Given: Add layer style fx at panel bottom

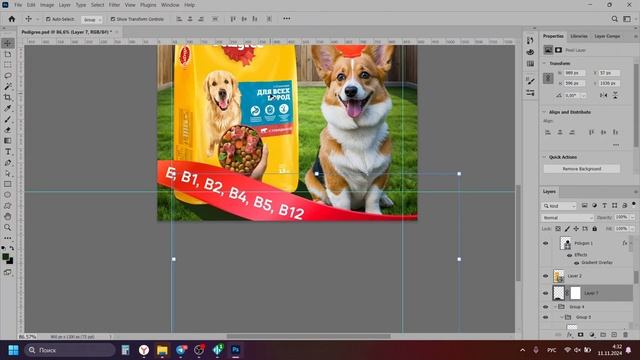Looking at the screenshot, I should [x=570, y=335].
